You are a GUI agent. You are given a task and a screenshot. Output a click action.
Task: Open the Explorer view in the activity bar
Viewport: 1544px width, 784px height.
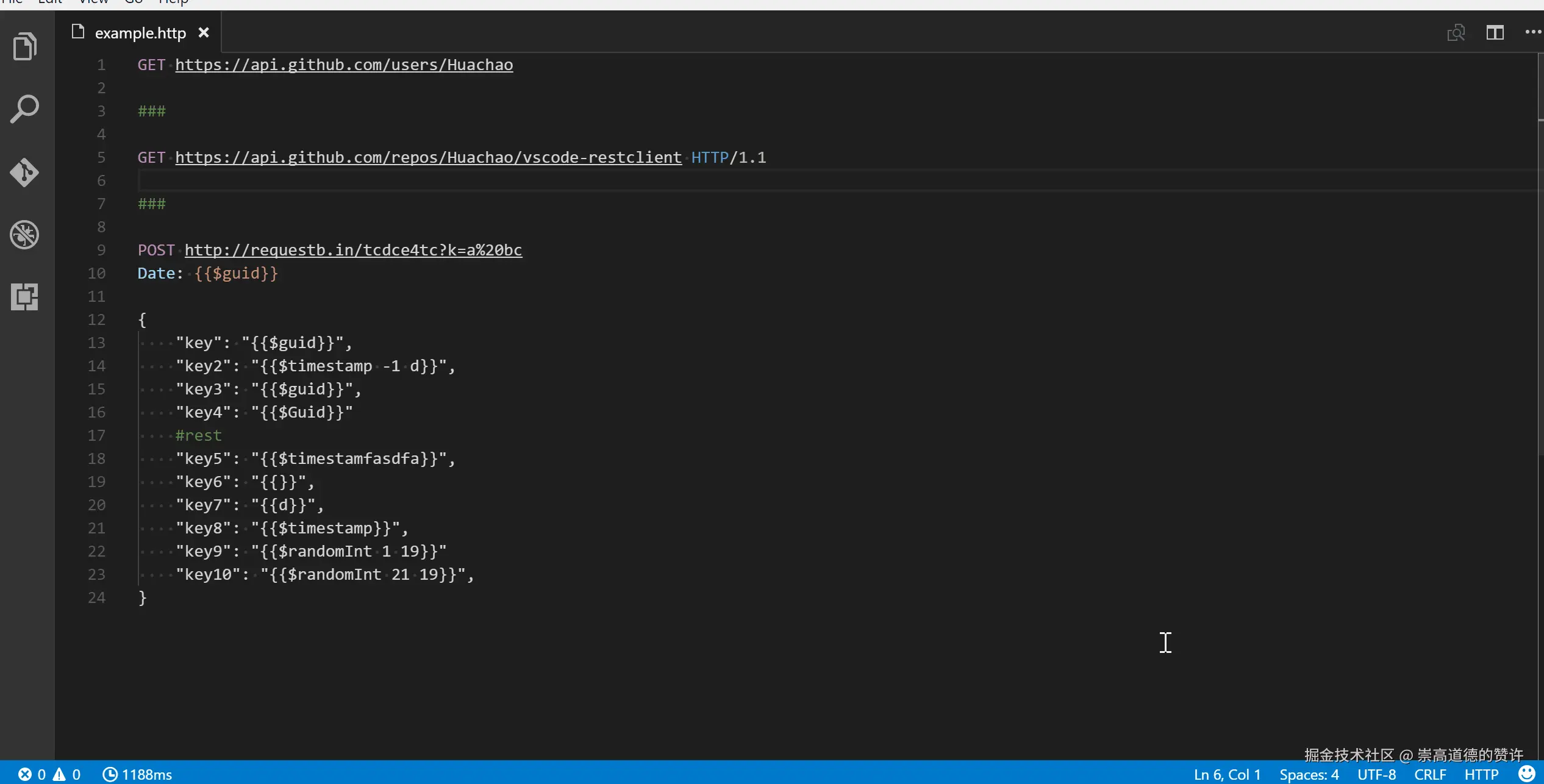[25, 46]
